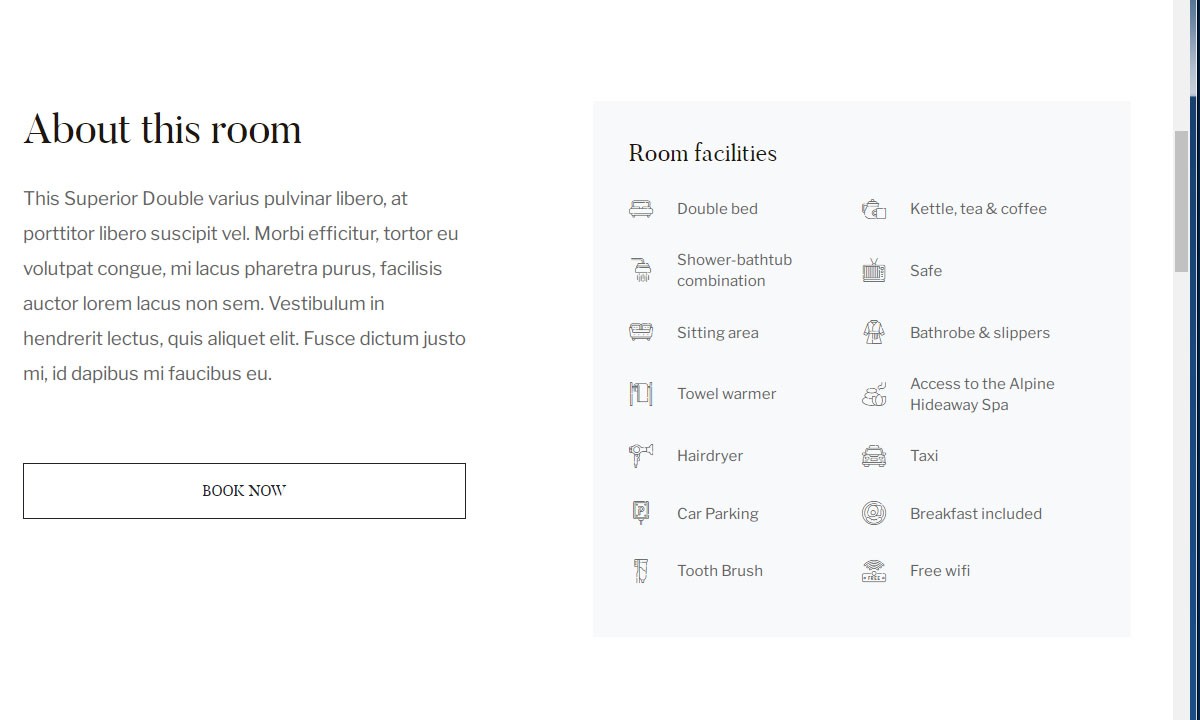Viewport: 1200px width, 720px height.
Task: Click the Breakfast included icon
Action: (874, 514)
